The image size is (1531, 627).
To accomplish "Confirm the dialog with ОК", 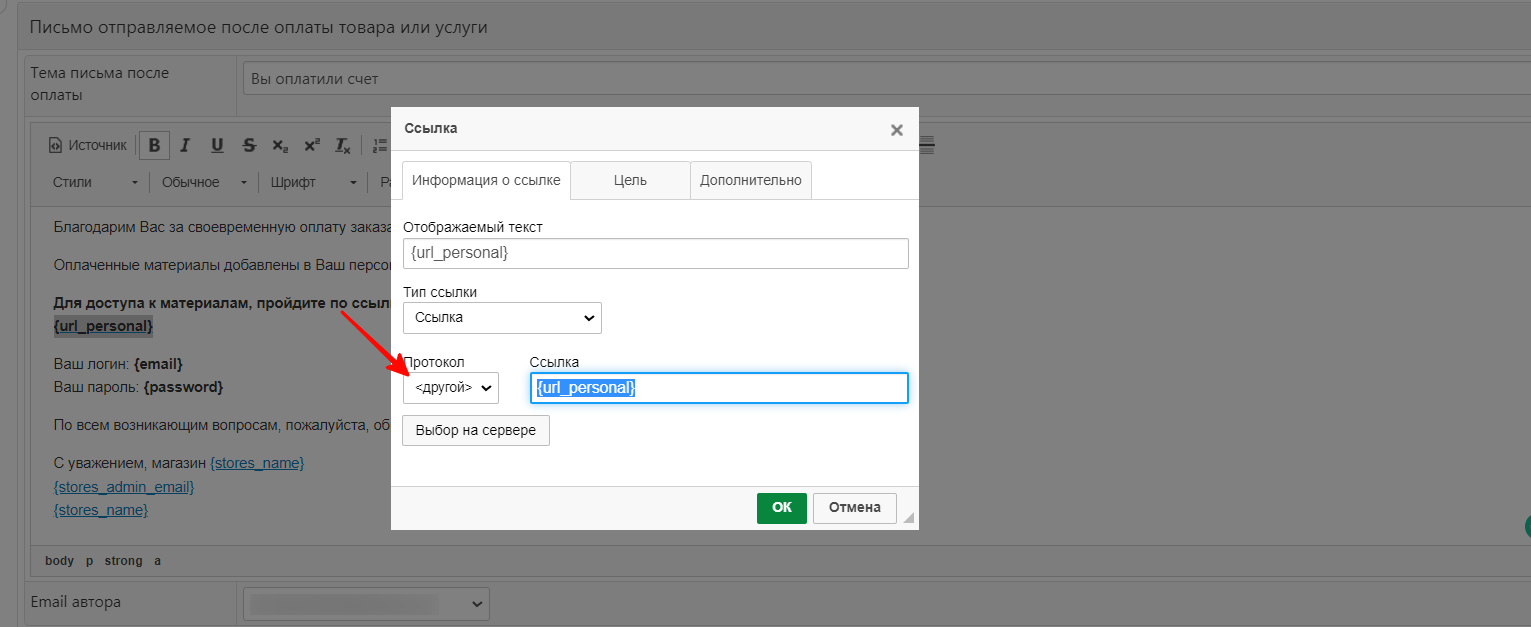I will coord(782,508).
